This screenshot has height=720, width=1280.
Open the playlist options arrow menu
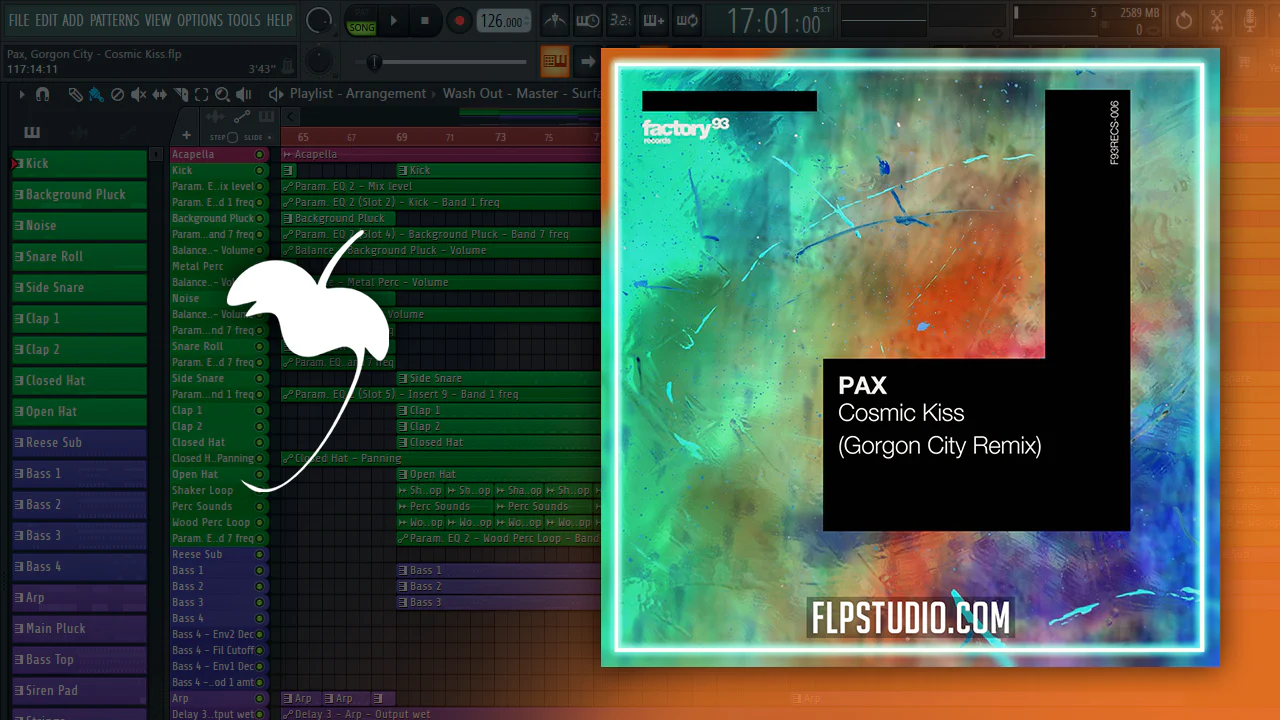21,94
